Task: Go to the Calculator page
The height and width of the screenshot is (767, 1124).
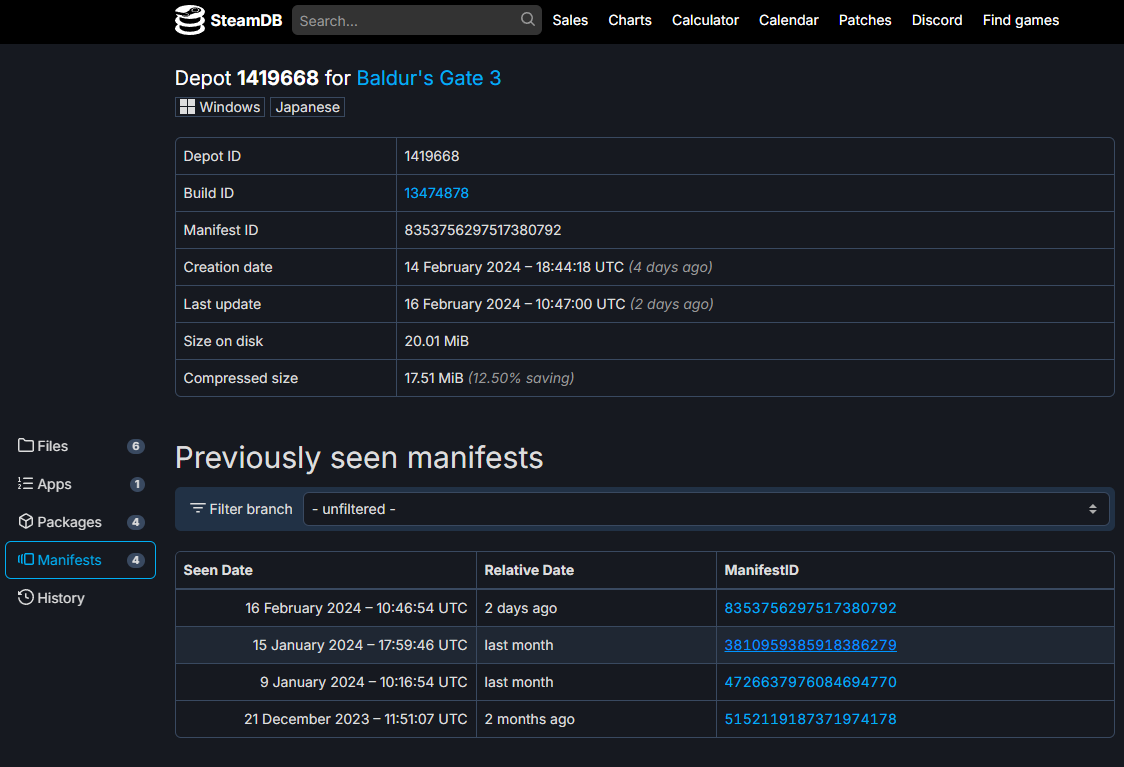Action: tap(705, 20)
